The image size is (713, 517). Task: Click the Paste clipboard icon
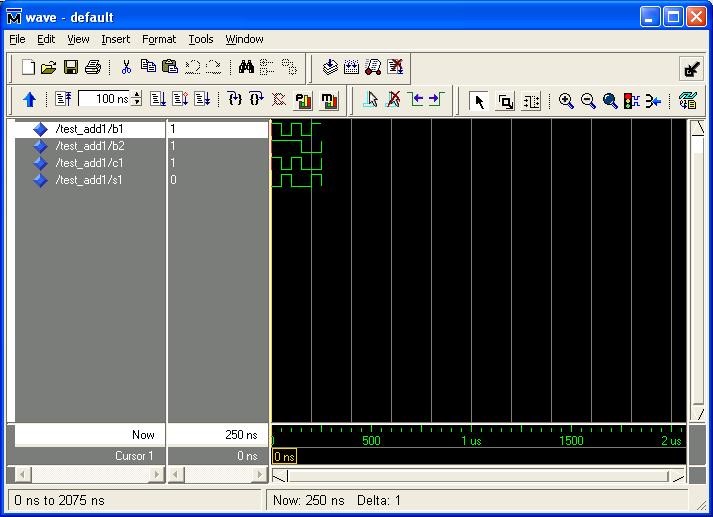(x=170, y=67)
